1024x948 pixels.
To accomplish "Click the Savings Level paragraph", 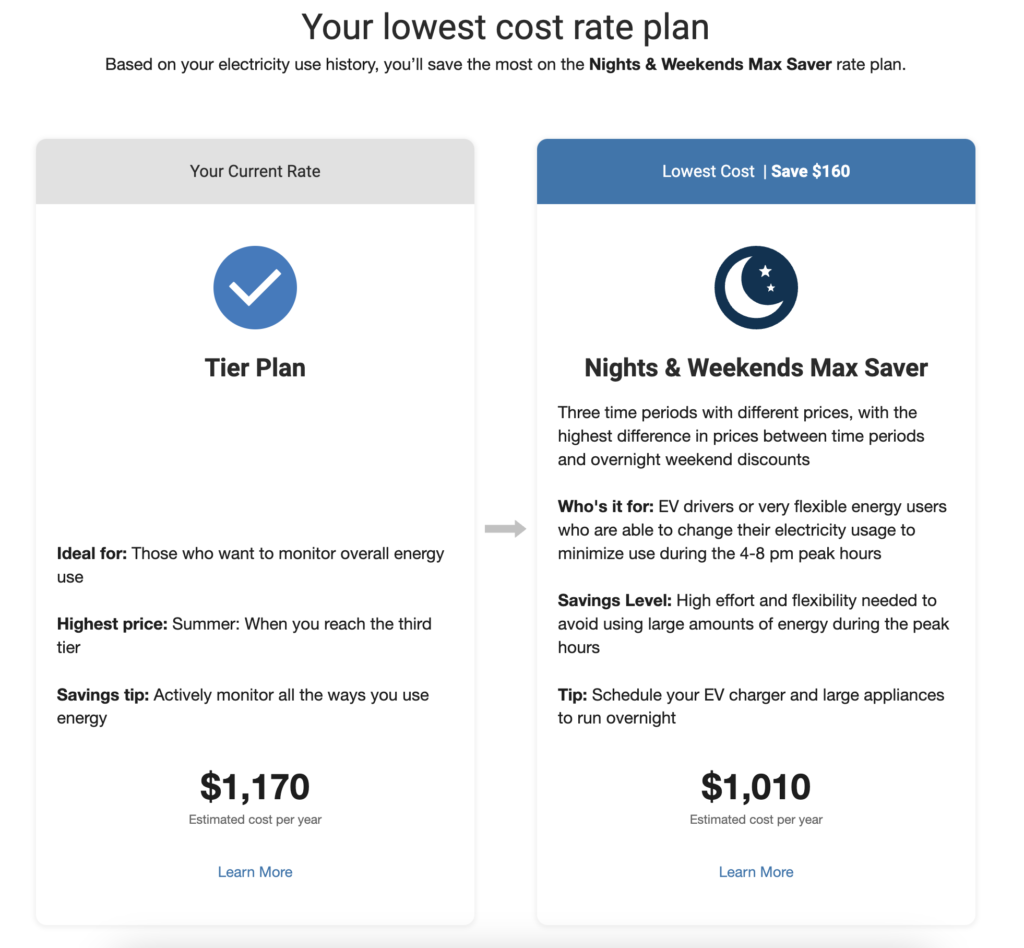I will [754, 624].
